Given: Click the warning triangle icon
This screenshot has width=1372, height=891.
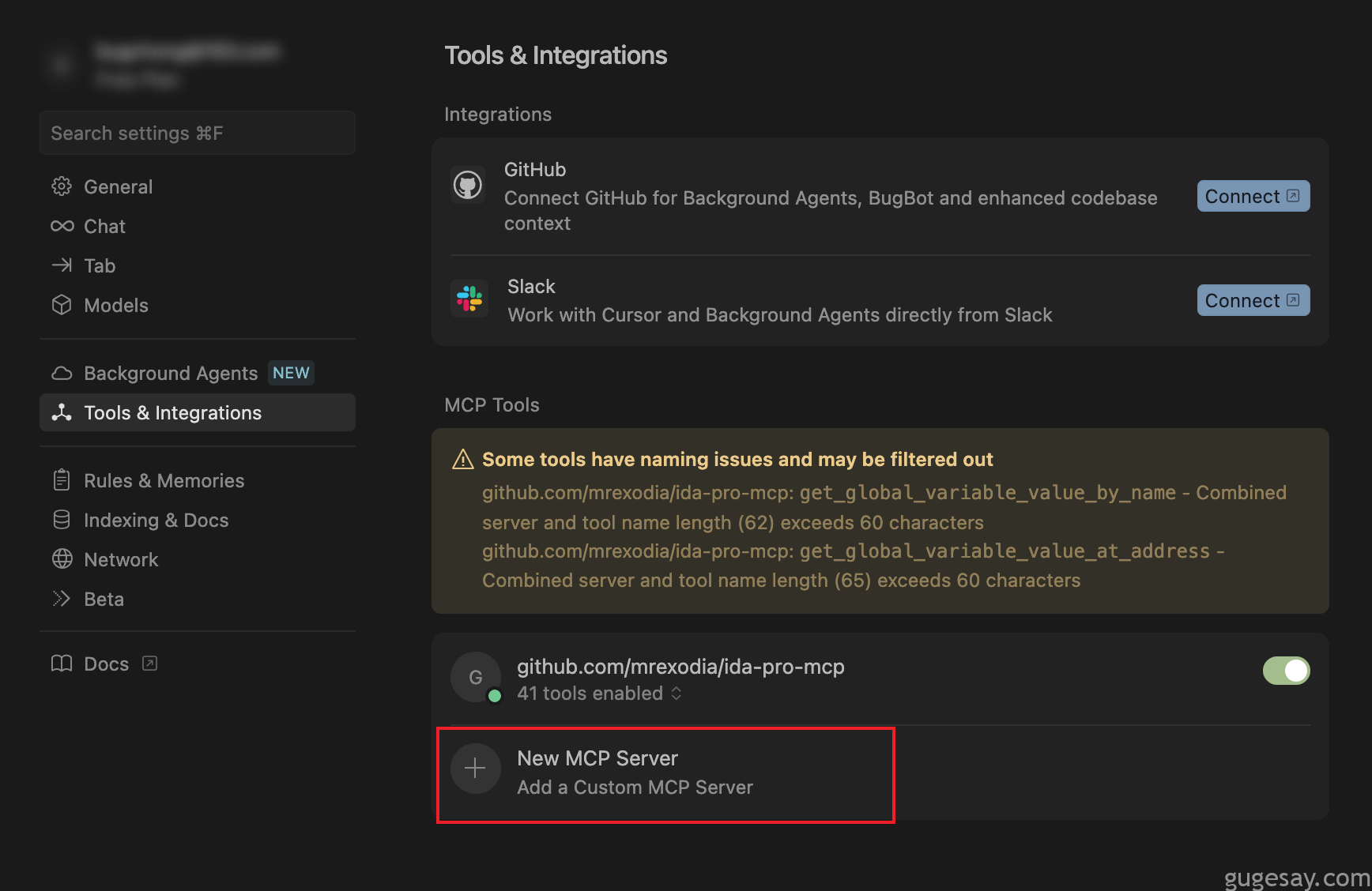Looking at the screenshot, I should coord(462,459).
